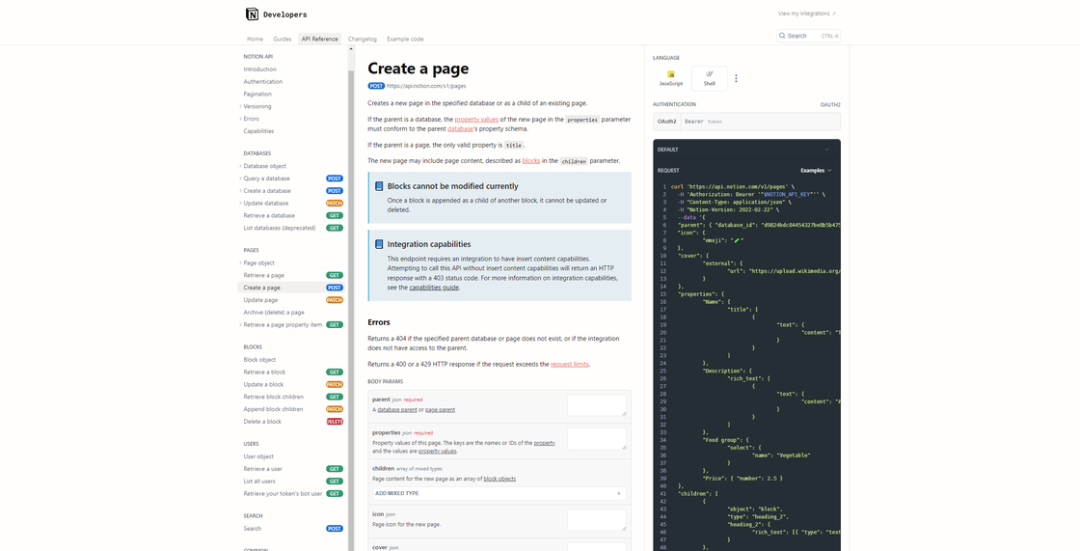Expand Retrieve a page property item

pos(240,324)
